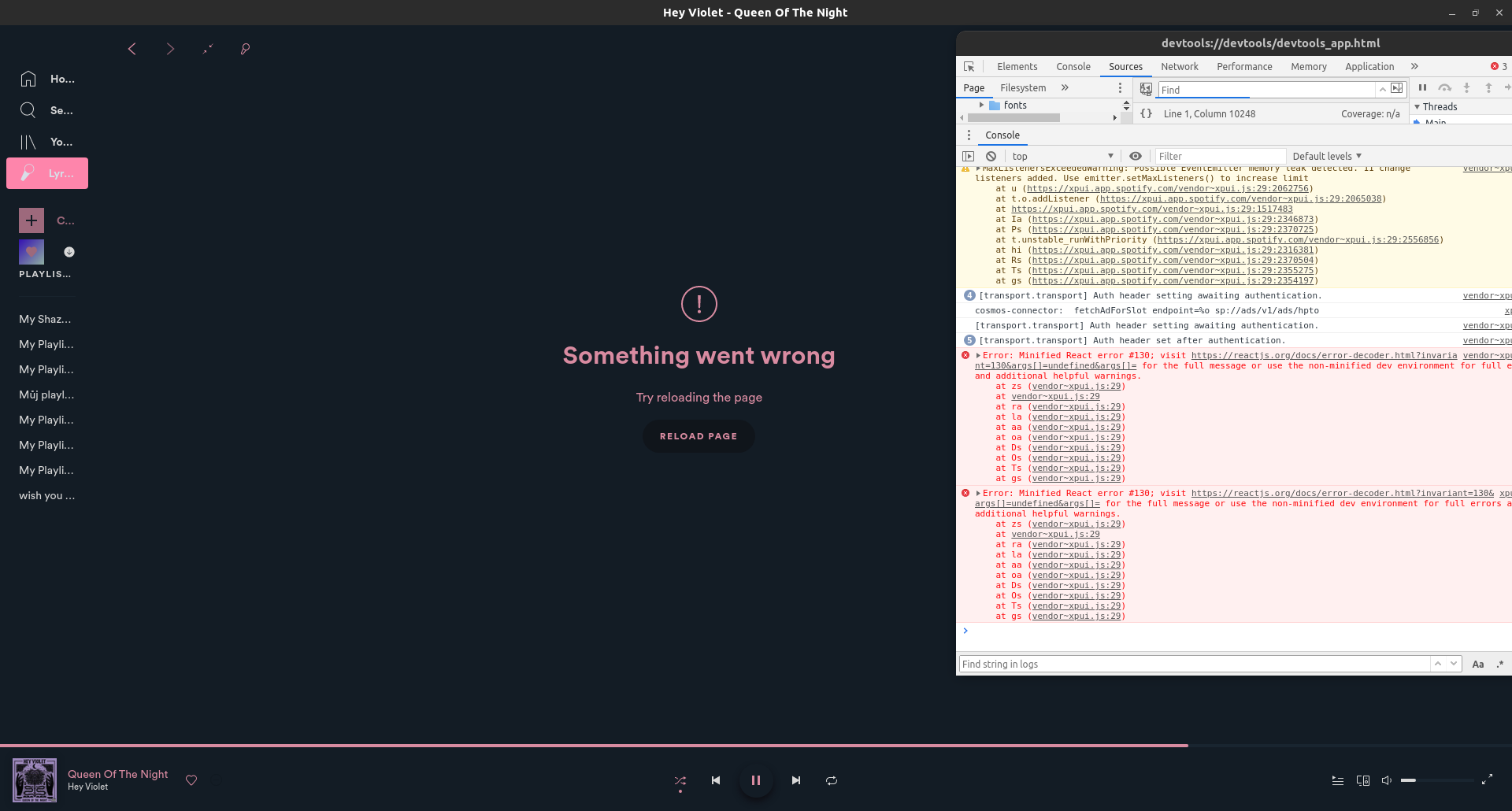This screenshot has height=811, width=1512.
Task: Switch to the Elements tab
Action: click(x=1017, y=66)
